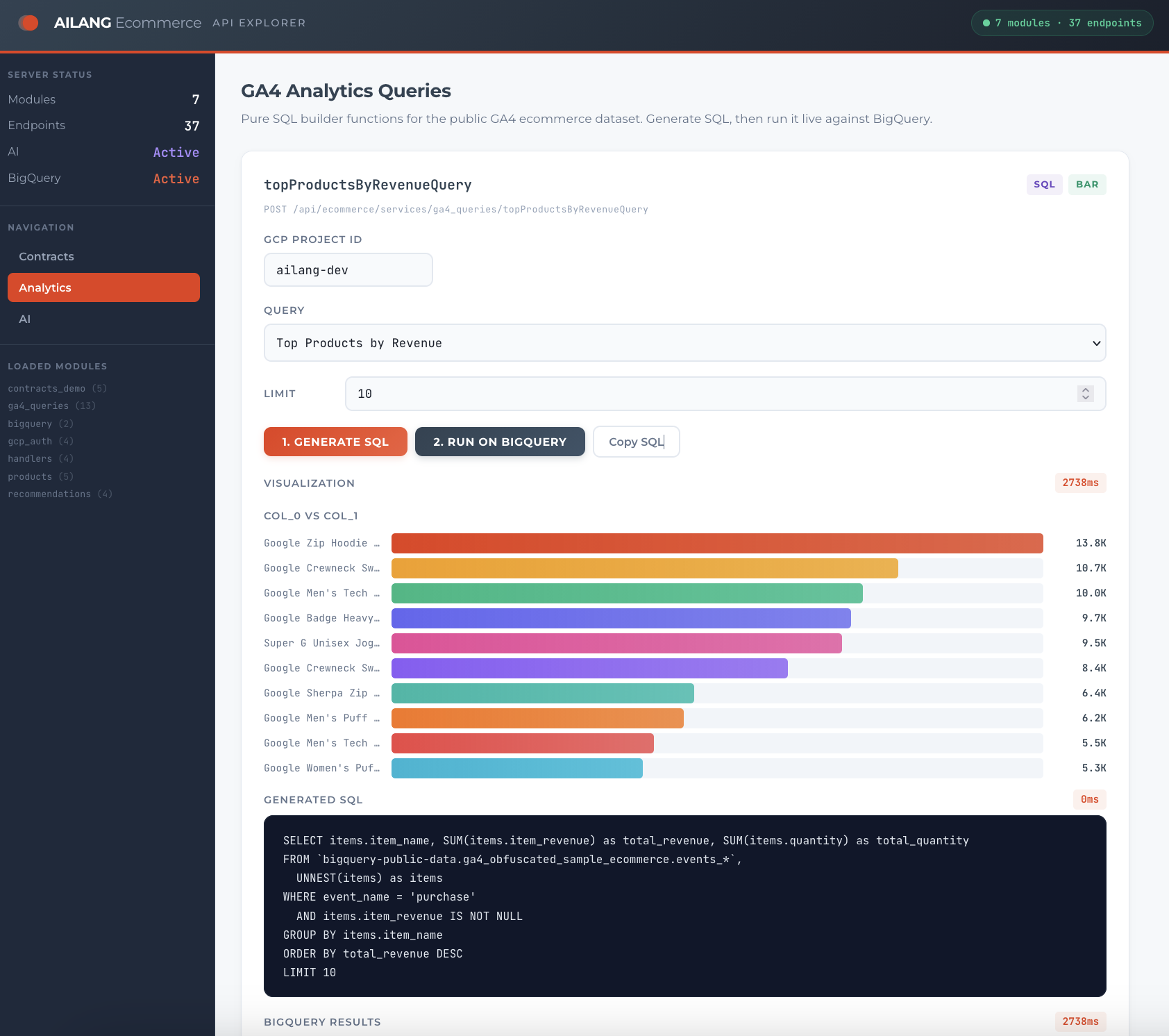Image resolution: width=1169 pixels, height=1036 pixels.
Task: Select Contracts in the navigation sidebar
Action: [x=46, y=256]
